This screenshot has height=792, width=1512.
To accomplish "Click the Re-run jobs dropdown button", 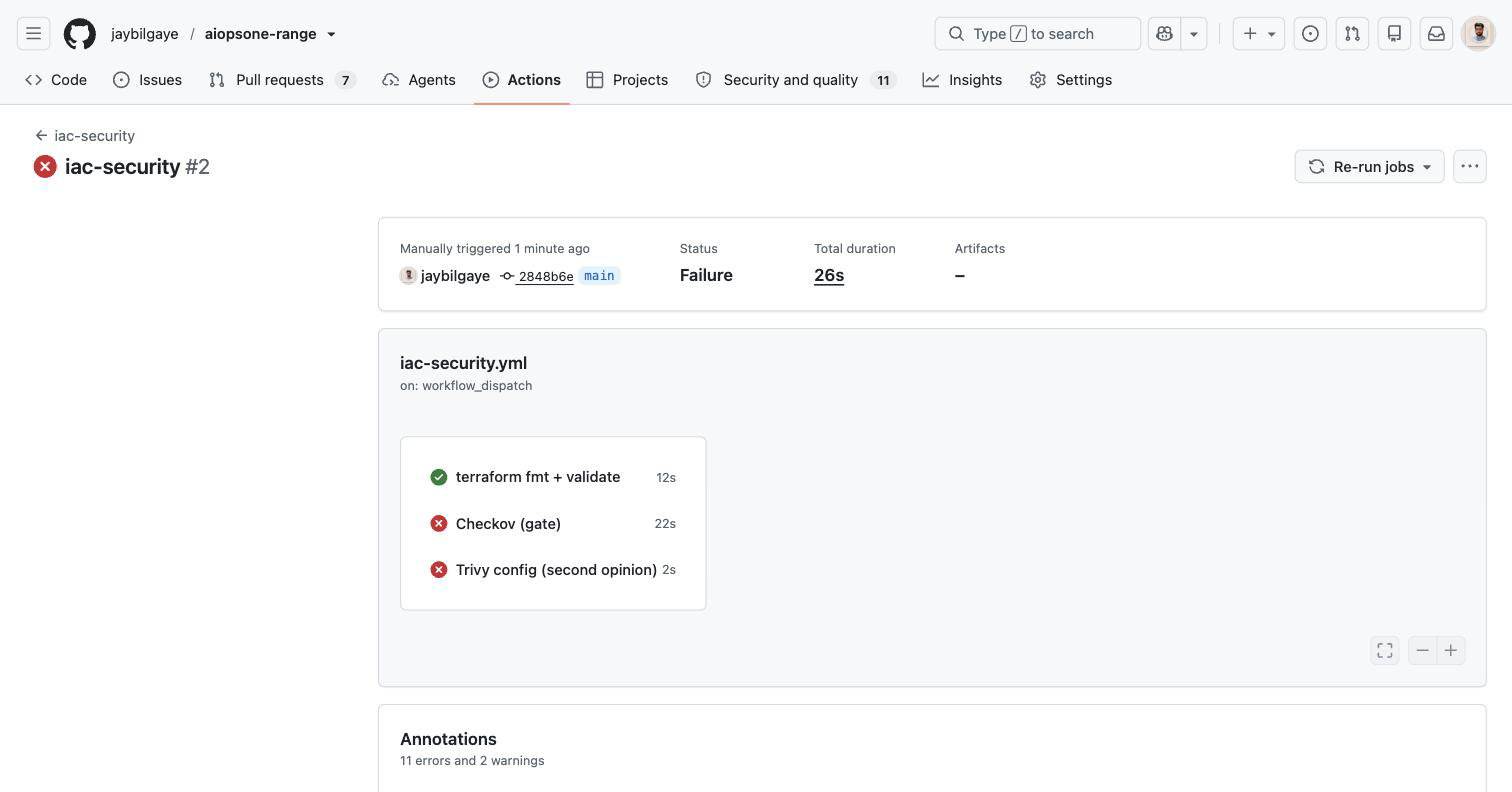I will coord(1369,166).
